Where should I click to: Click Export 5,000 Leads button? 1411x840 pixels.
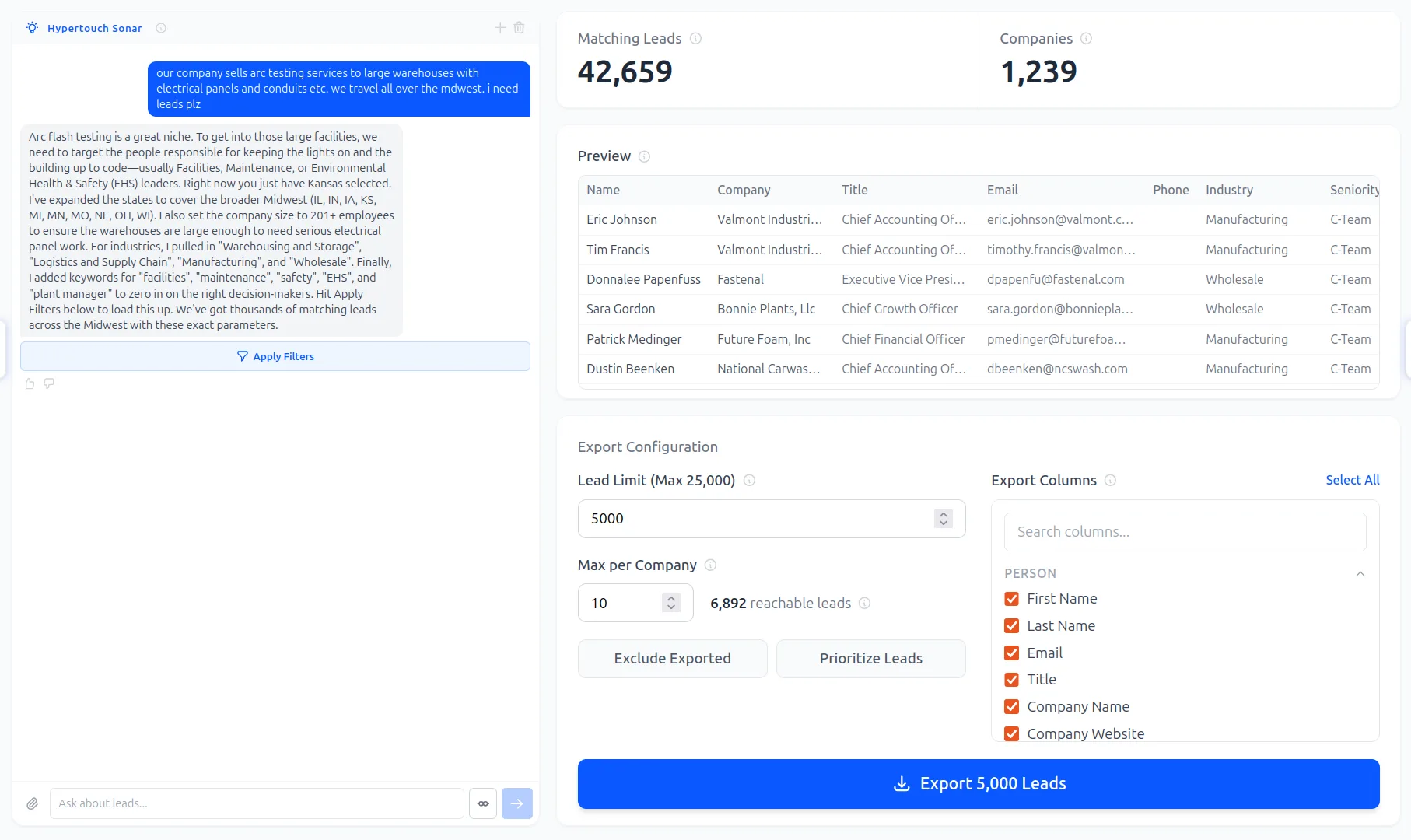(979, 784)
